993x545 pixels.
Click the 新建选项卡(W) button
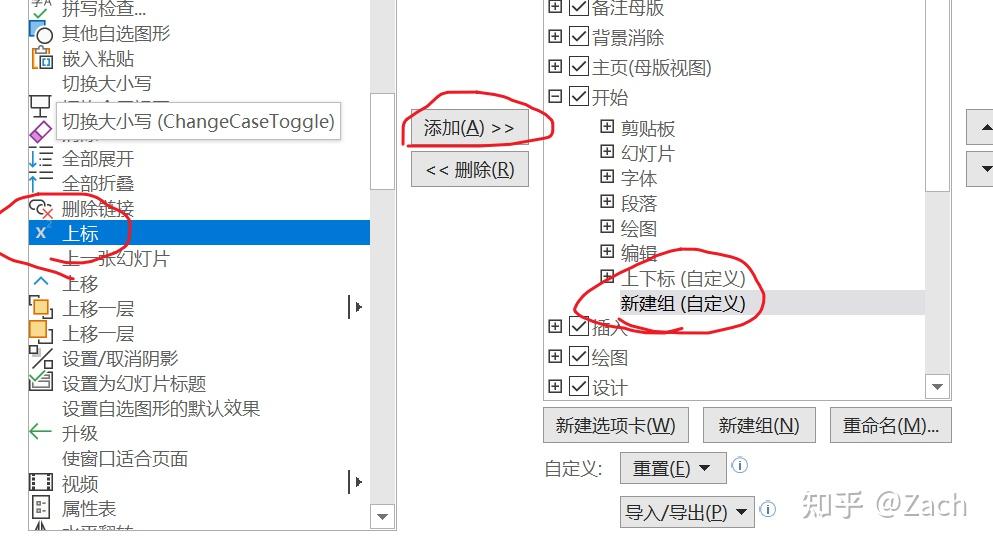(616, 425)
